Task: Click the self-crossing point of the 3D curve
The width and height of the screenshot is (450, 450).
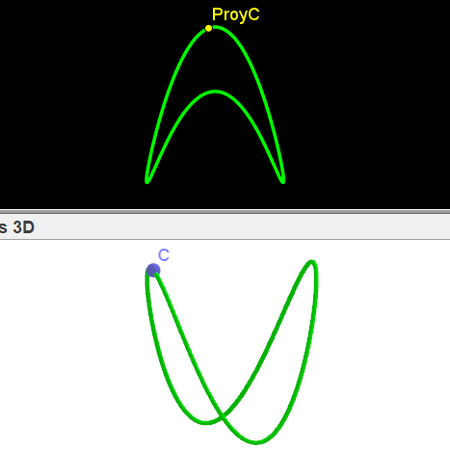Action: [221, 415]
